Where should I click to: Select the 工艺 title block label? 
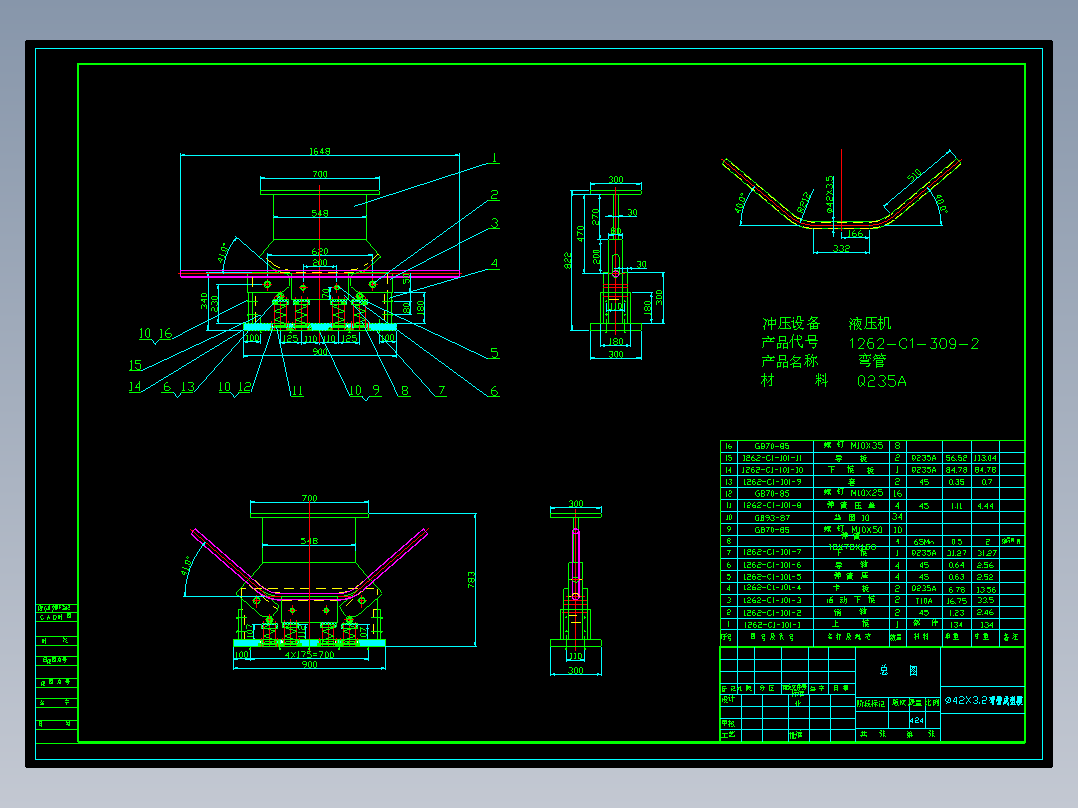pos(728,735)
